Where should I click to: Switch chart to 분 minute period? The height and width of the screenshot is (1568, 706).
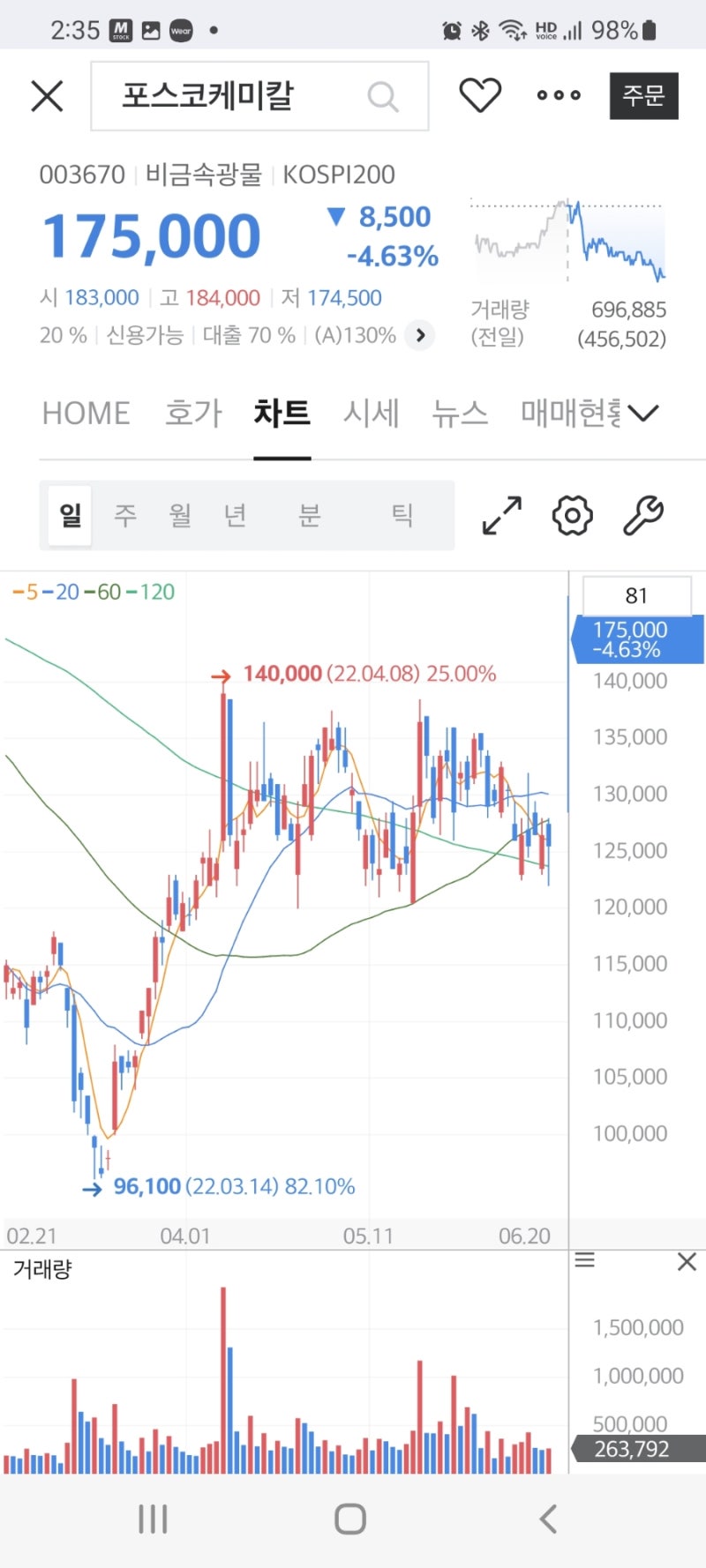pos(309,515)
